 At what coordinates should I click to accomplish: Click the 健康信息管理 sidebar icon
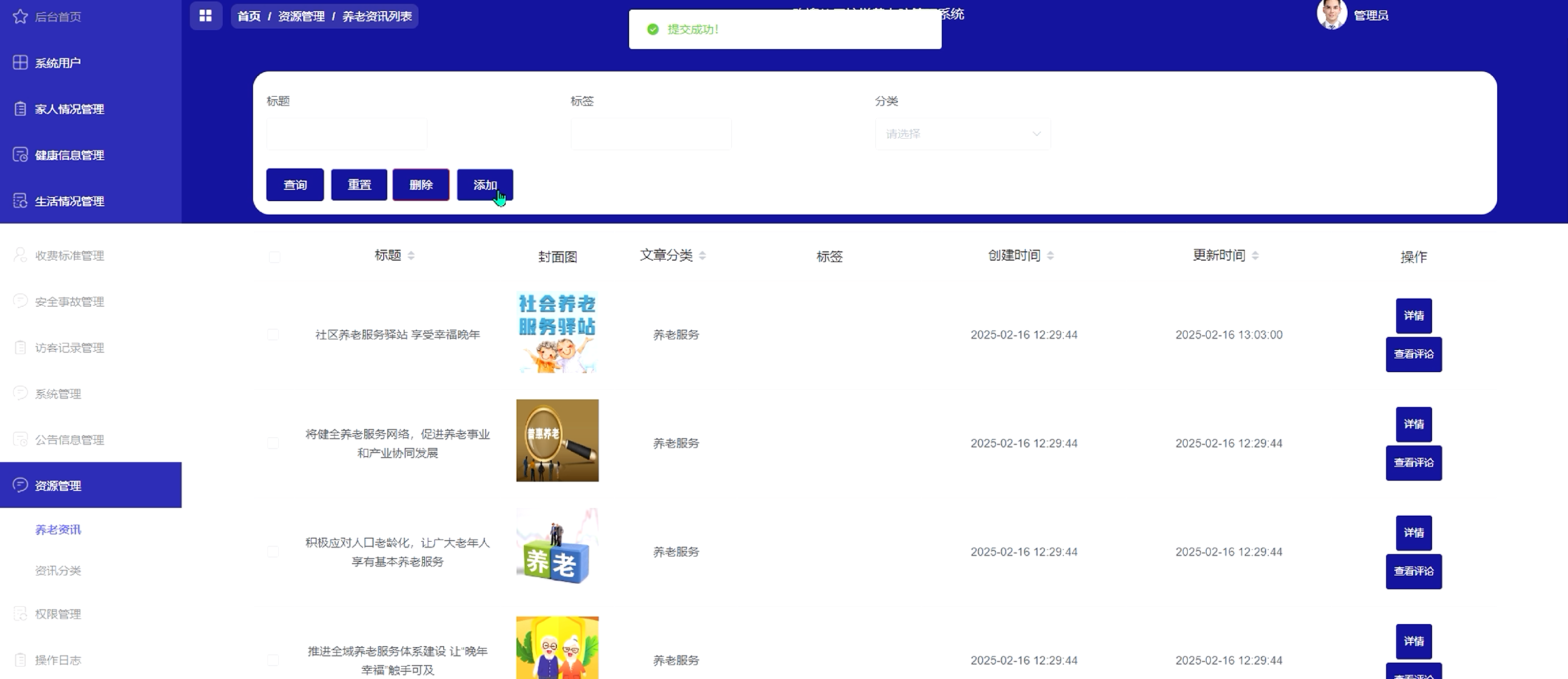coord(20,155)
